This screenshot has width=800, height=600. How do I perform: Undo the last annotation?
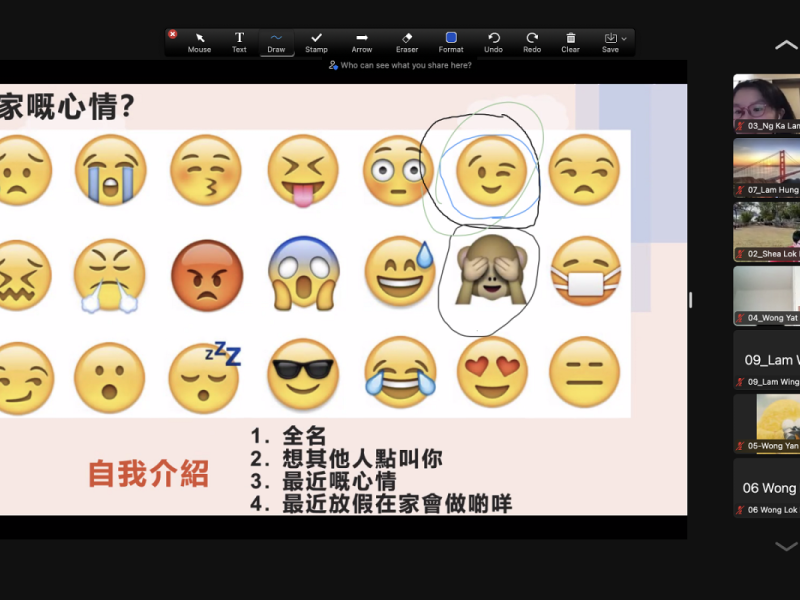(493, 42)
